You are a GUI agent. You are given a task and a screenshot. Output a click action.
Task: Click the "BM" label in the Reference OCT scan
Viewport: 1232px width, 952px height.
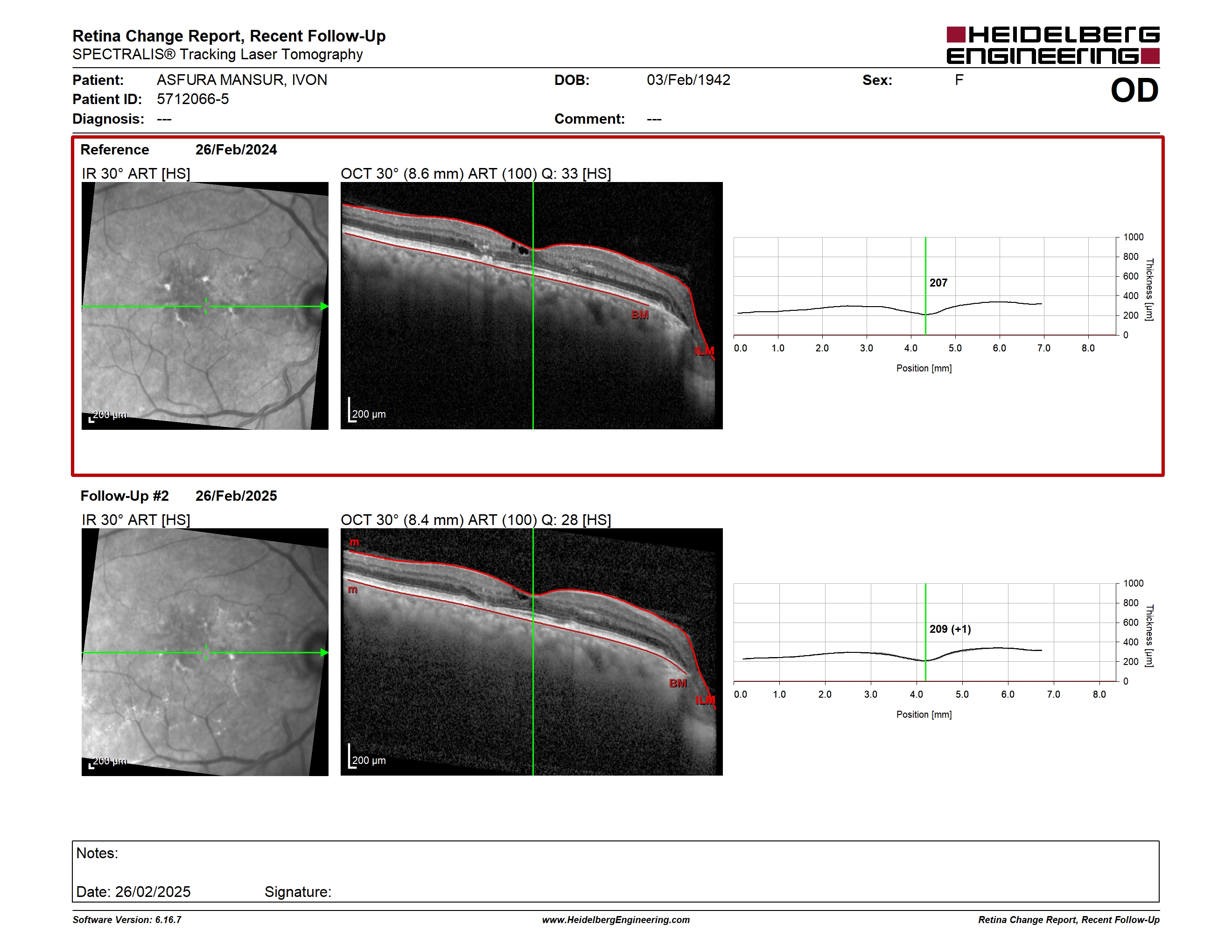click(640, 315)
